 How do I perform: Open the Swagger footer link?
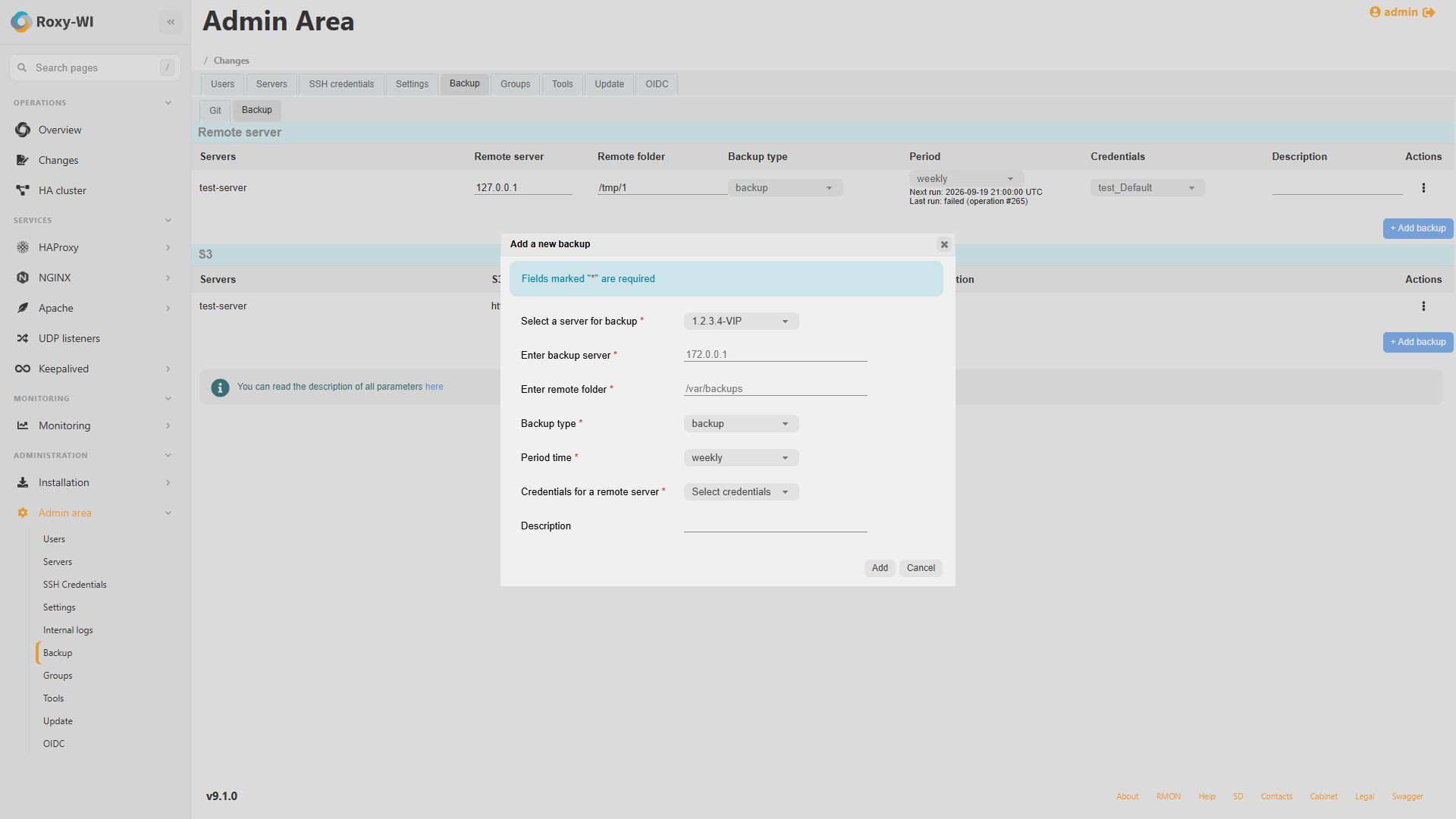pyautogui.click(x=1407, y=796)
